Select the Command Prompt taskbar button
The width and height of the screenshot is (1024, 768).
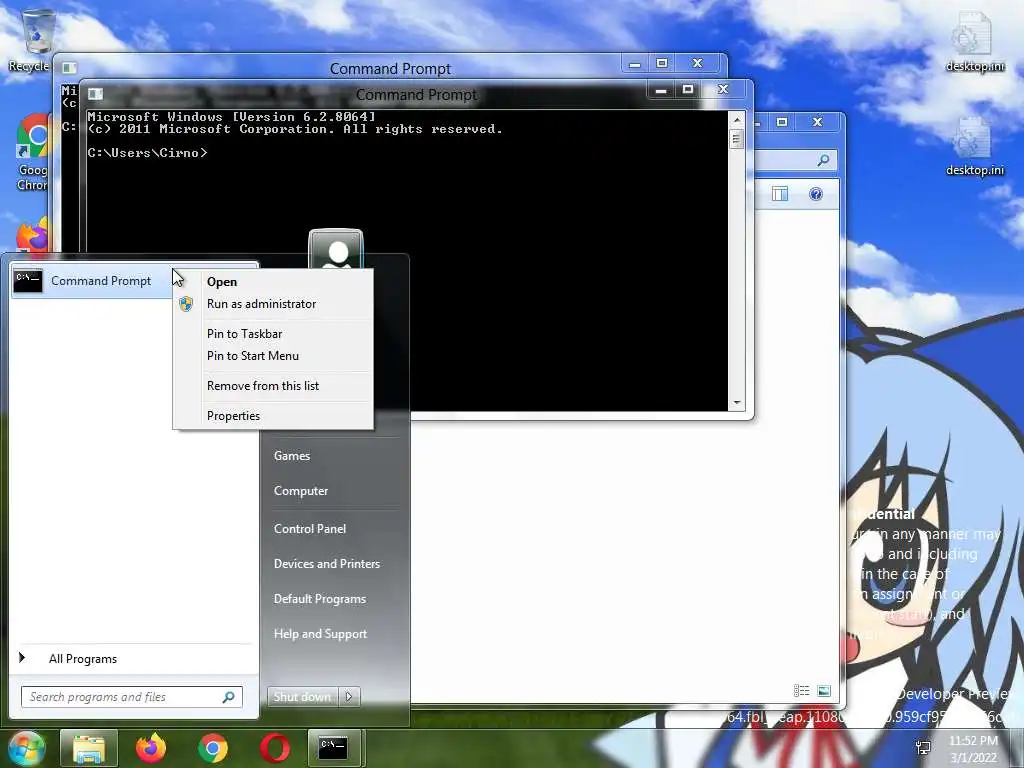333,748
